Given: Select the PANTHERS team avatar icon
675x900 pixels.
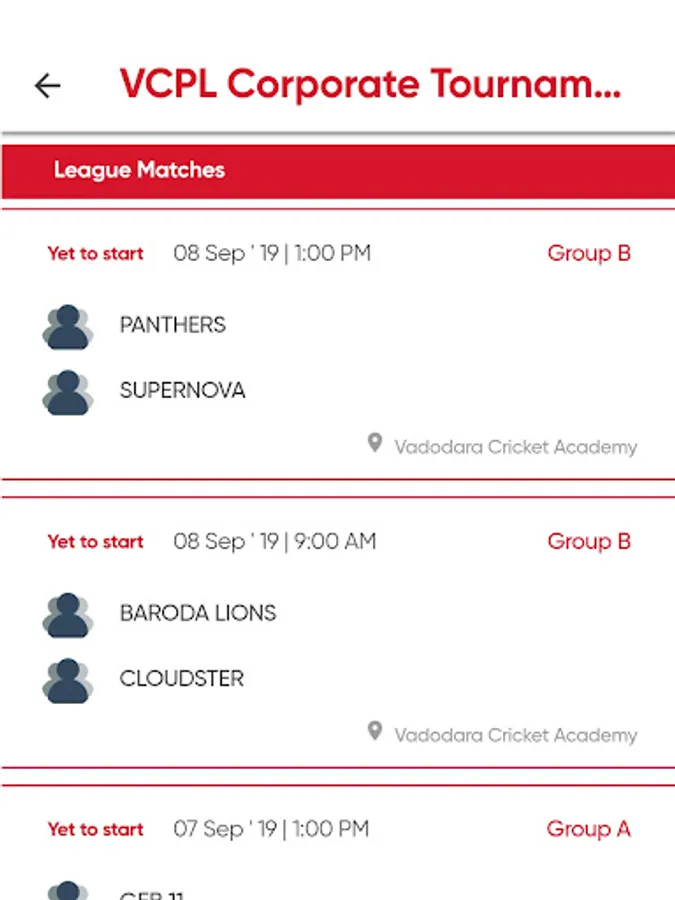Looking at the screenshot, I should 68,327.
